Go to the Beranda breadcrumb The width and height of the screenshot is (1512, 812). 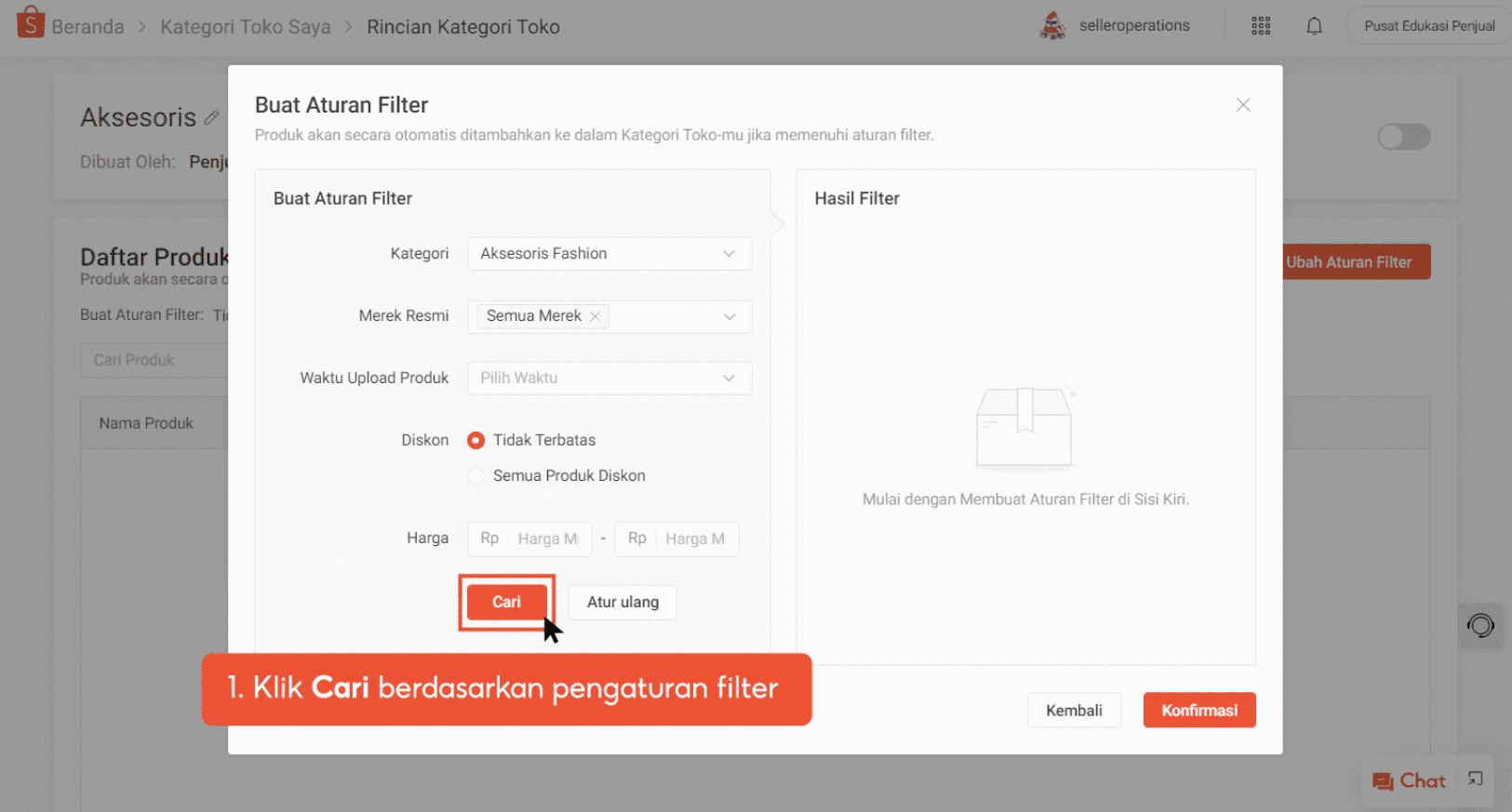coord(87,26)
